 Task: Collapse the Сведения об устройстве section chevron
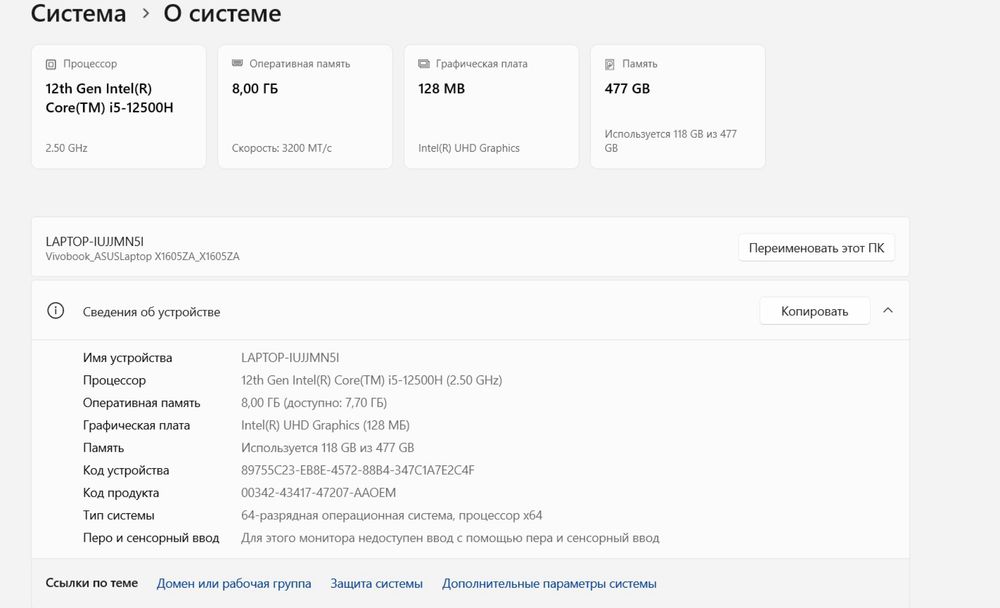(888, 310)
